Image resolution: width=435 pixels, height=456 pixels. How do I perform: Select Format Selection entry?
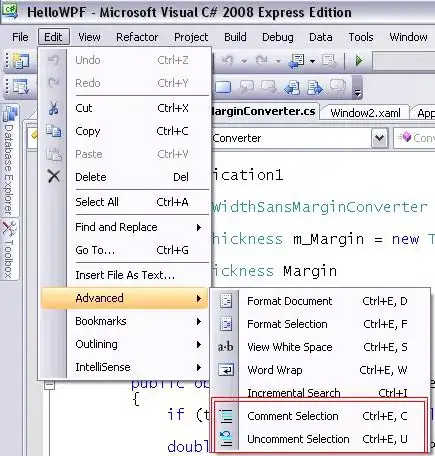point(320,324)
